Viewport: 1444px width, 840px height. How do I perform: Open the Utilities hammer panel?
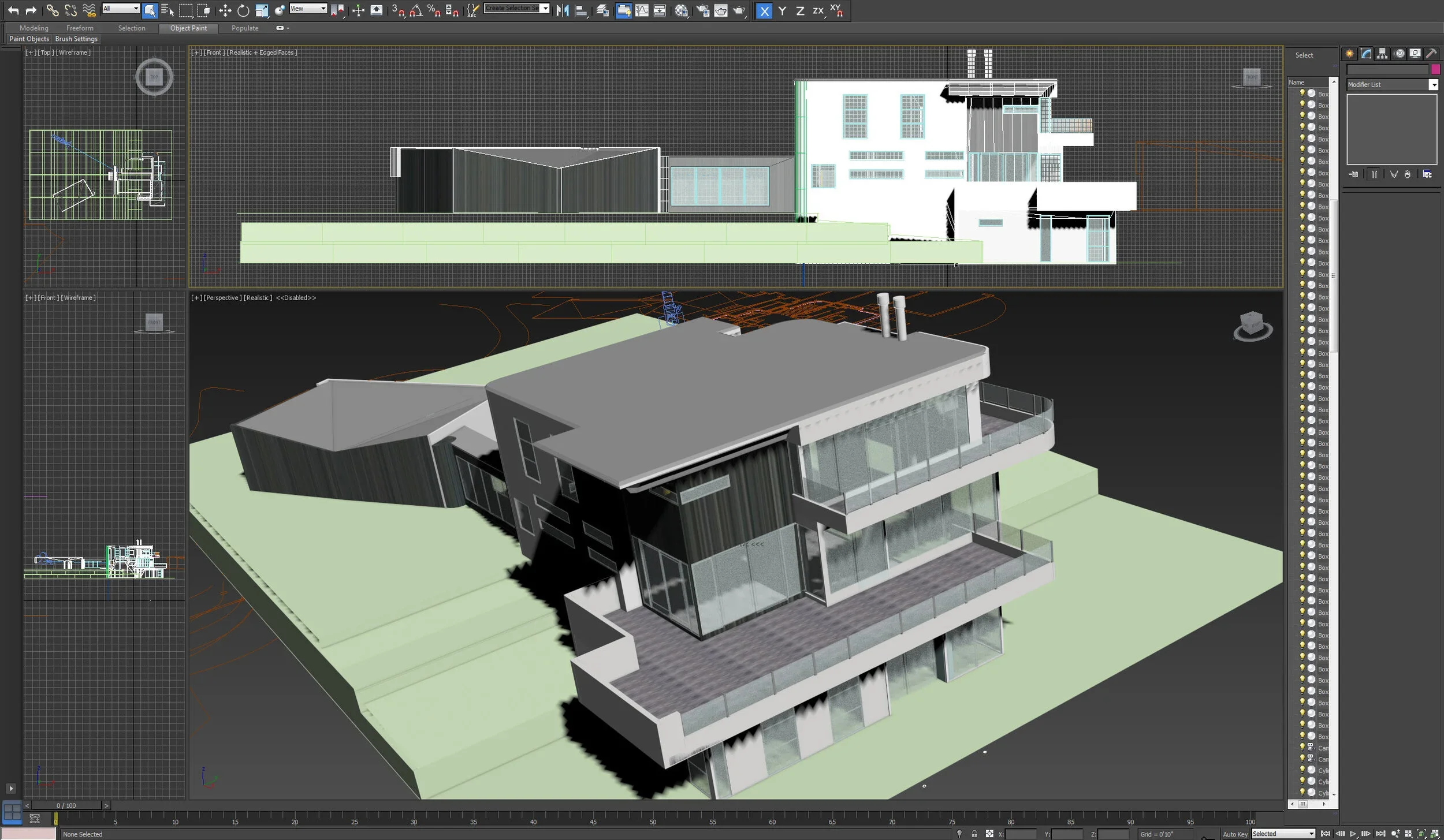1431,54
